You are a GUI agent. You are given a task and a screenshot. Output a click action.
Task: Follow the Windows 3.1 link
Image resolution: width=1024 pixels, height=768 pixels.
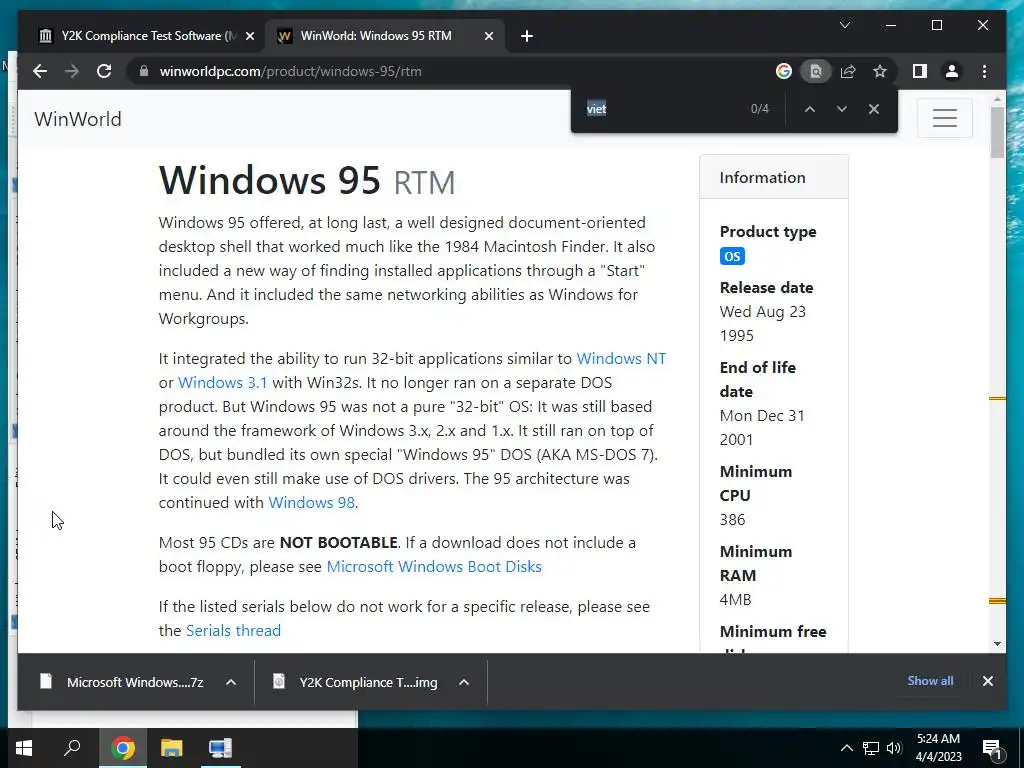(222, 383)
